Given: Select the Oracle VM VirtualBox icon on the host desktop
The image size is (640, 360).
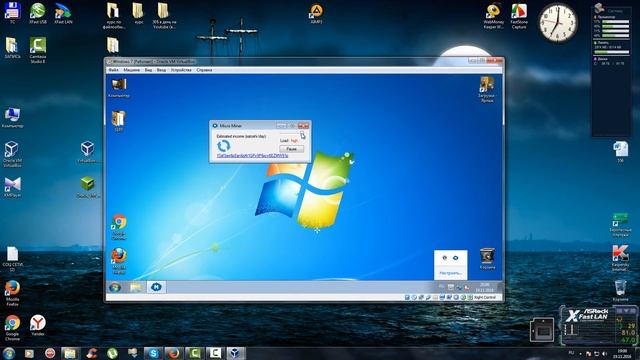Looking at the screenshot, I should 12,154.
